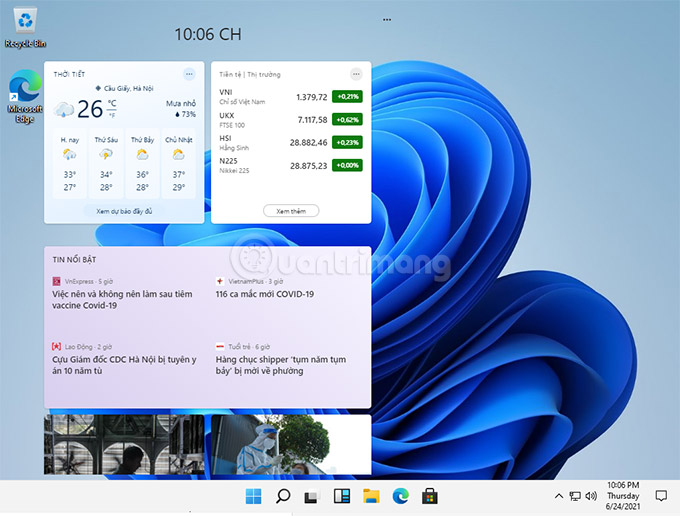The image size is (680, 516).
Task: Click the 10:06 CH widgets clock
Action: (208, 34)
